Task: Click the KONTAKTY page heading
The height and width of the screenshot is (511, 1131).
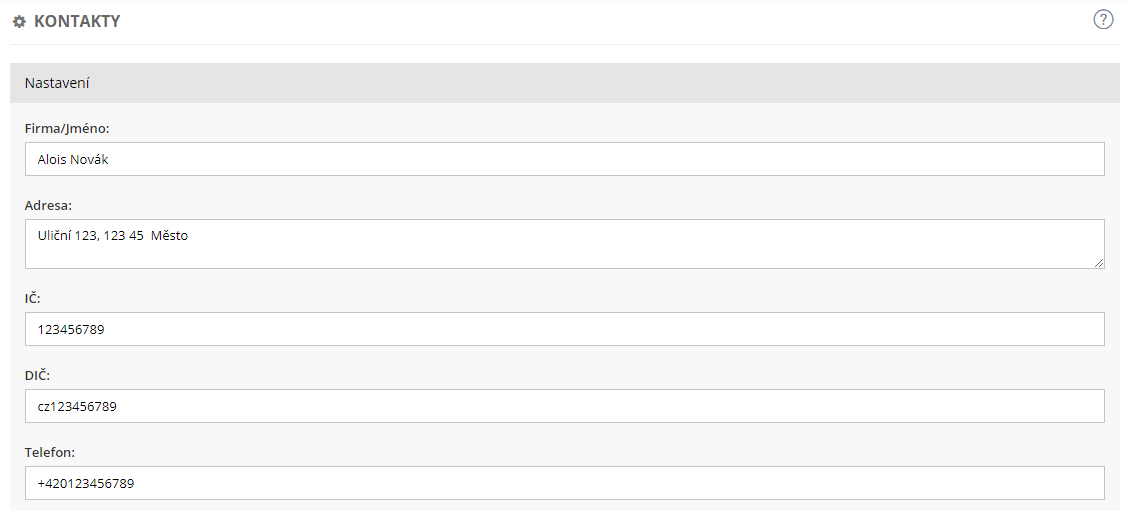Action: tap(77, 21)
